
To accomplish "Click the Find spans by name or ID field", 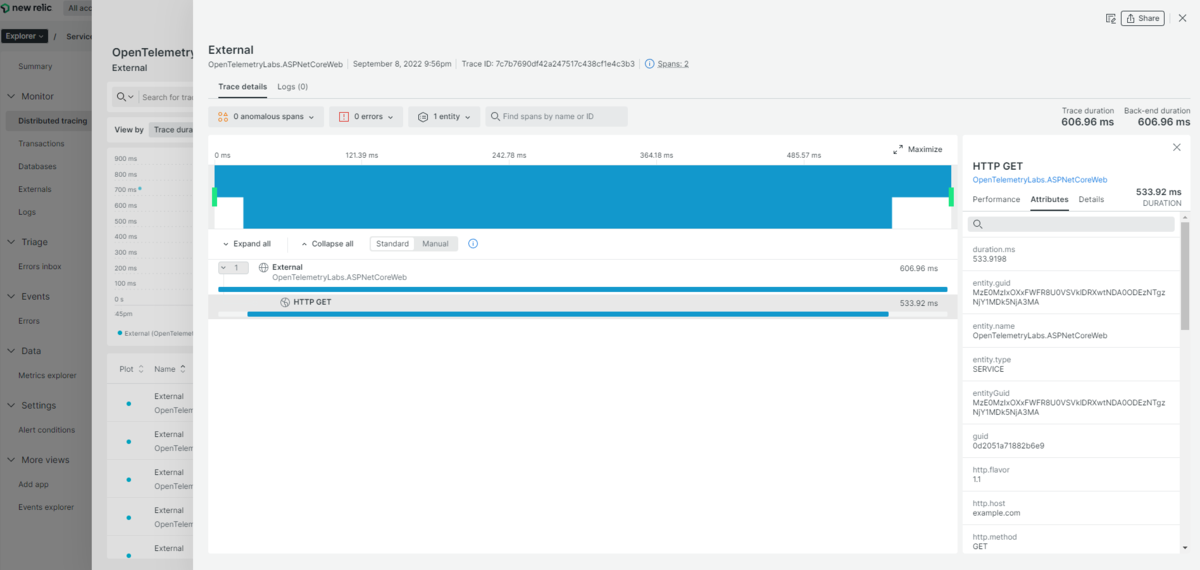I will click(x=556, y=117).
